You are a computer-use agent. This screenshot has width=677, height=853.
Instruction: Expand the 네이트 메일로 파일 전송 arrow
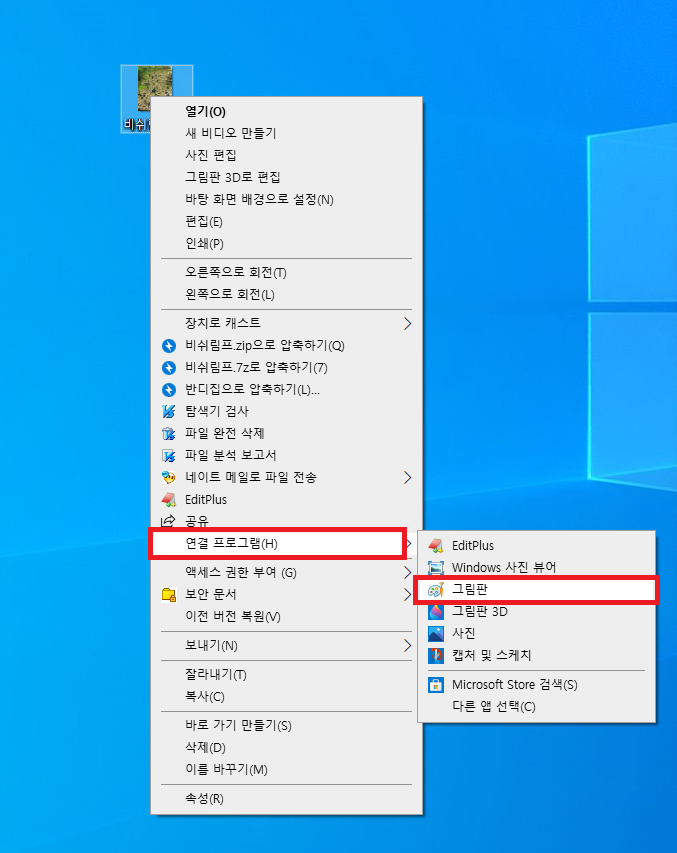pos(407,478)
